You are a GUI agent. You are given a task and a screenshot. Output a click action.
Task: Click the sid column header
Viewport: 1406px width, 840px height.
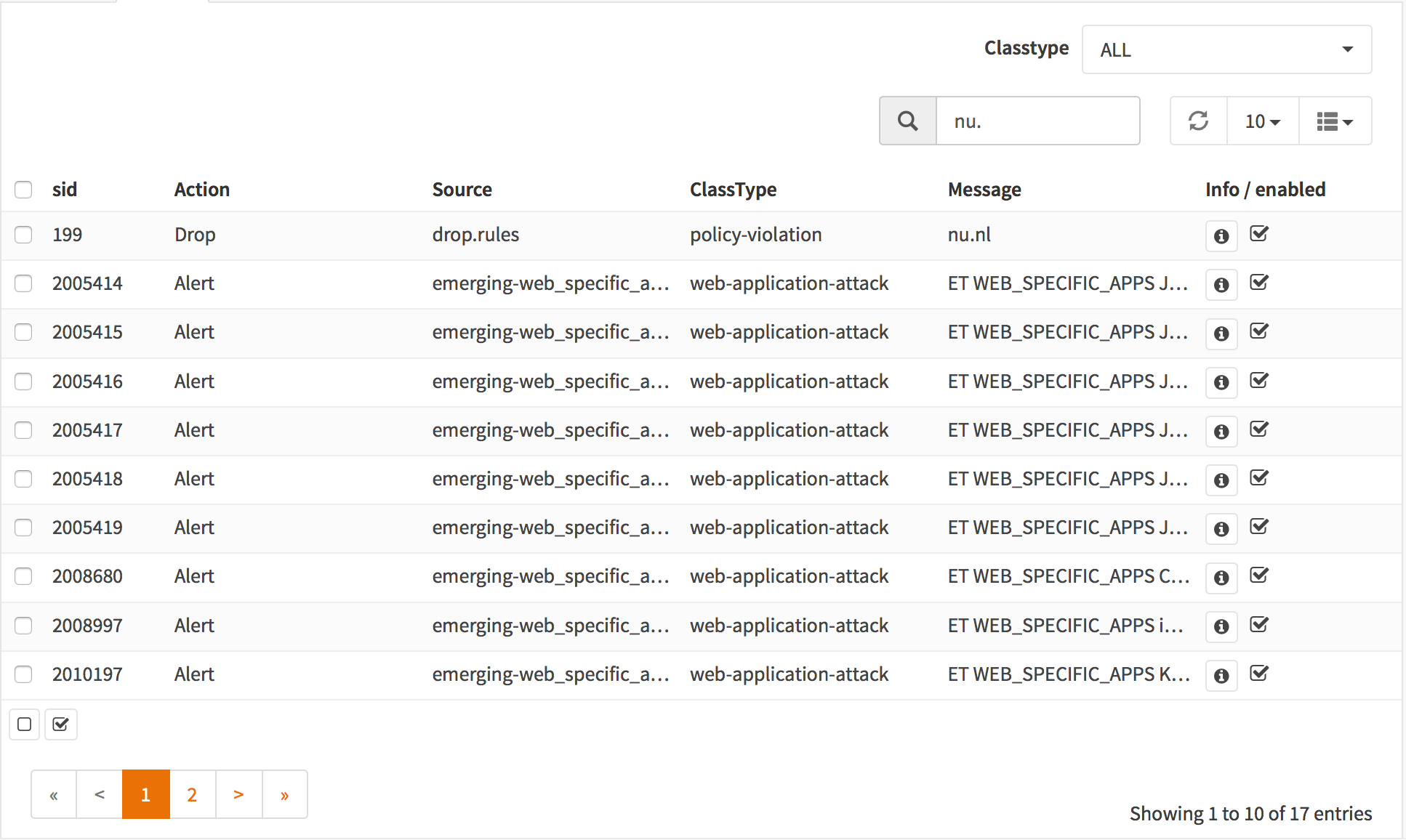(x=65, y=190)
